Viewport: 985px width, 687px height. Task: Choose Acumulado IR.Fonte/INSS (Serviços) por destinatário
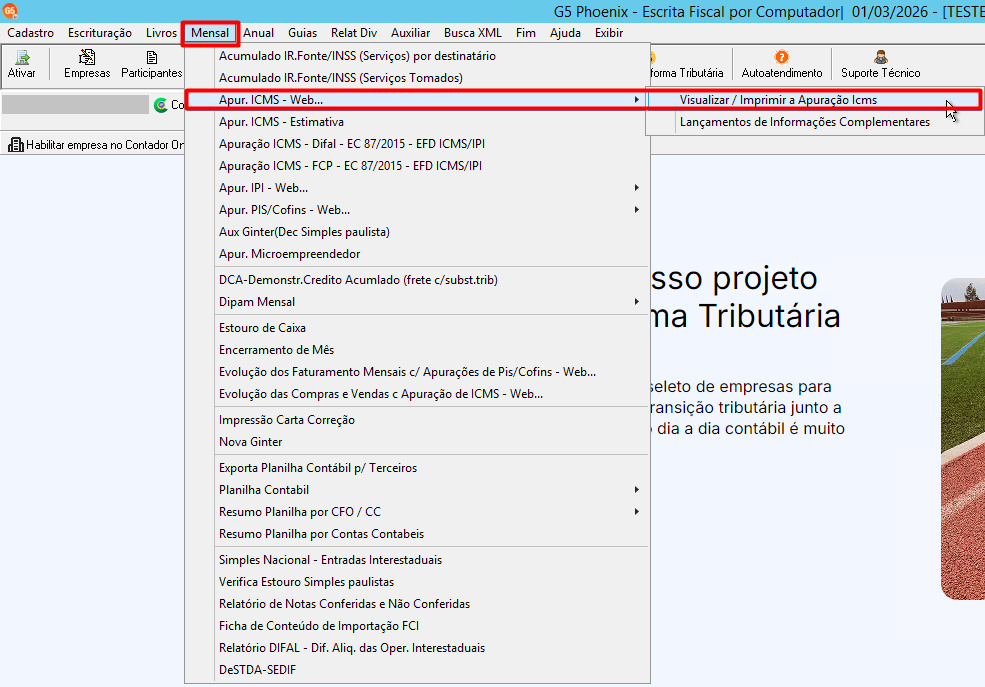click(417, 56)
